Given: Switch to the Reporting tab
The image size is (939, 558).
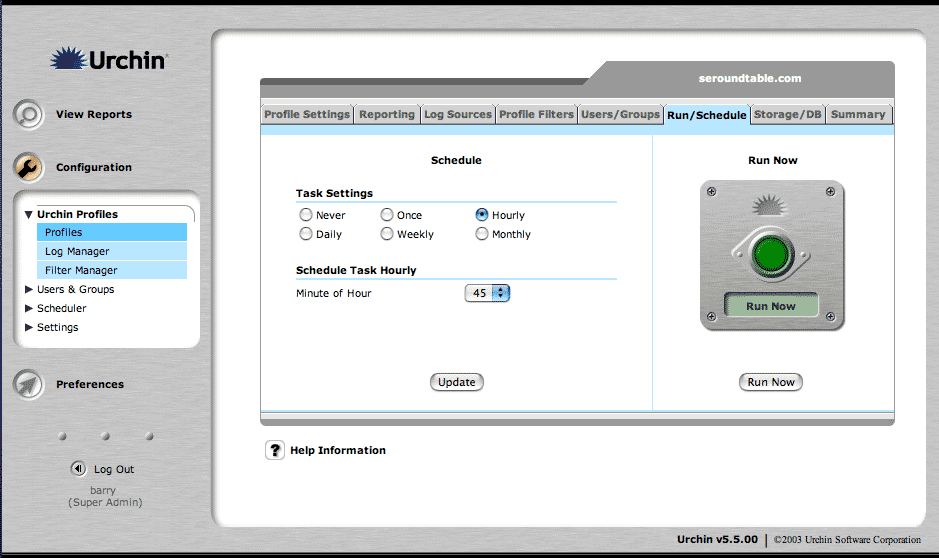Looking at the screenshot, I should pyautogui.click(x=387, y=114).
